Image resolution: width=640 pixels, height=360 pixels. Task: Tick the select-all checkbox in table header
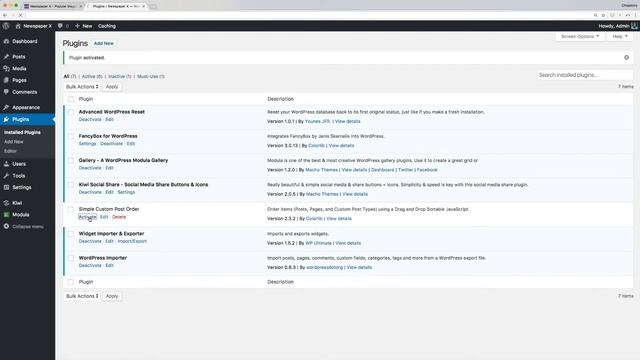pyautogui.click(x=71, y=99)
